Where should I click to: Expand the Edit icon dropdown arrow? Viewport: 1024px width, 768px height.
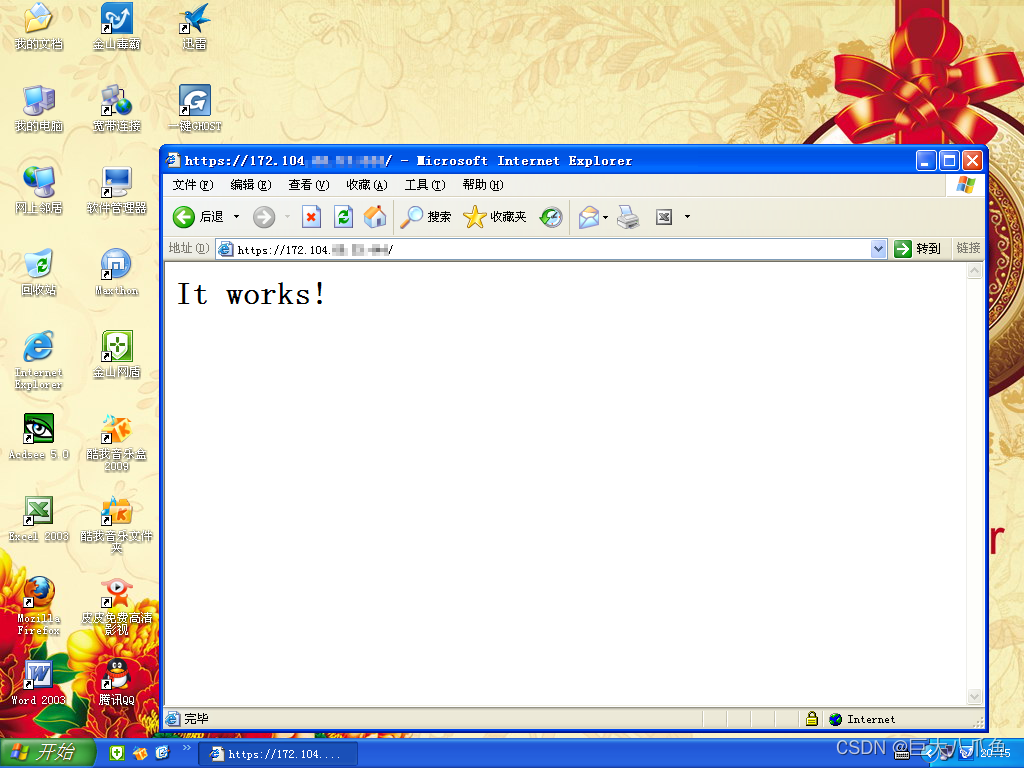[x=687, y=217]
